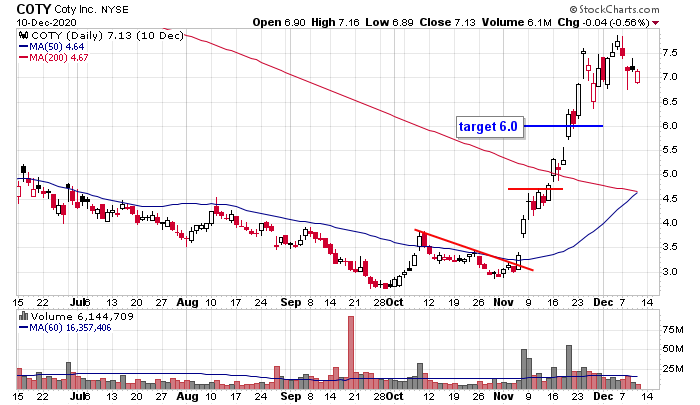Click the 50M volume axis label
This screenshot has width=700, height=405.
pos(673,348)
